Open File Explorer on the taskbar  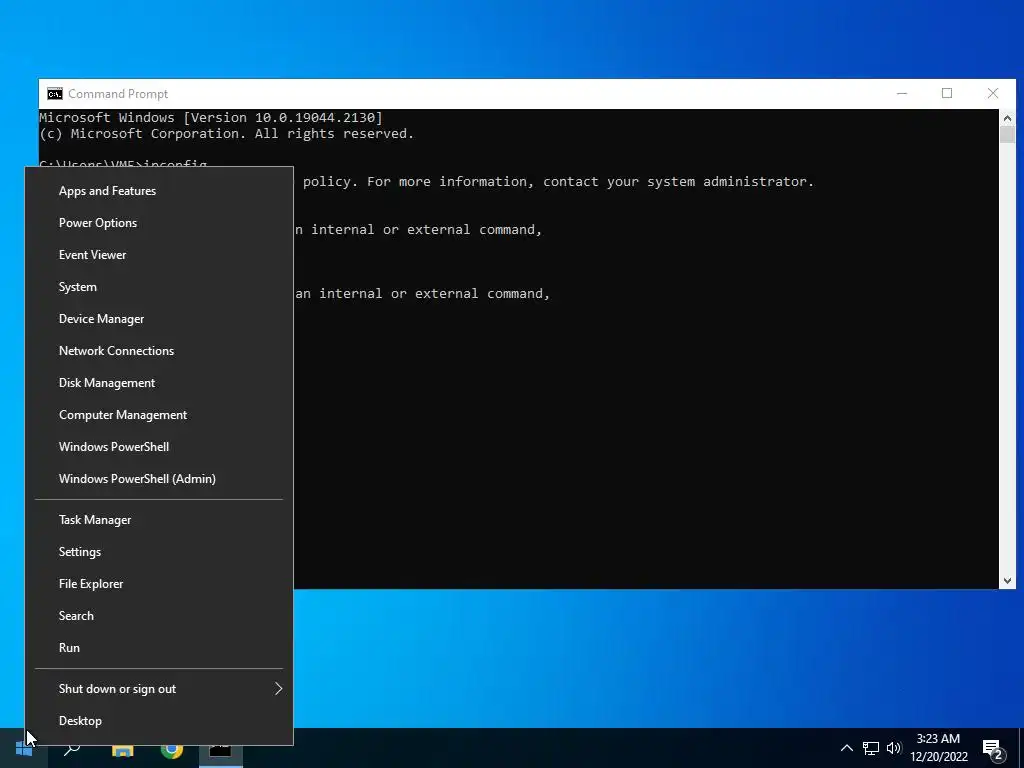pyautogui.click(x=122, y=750)
